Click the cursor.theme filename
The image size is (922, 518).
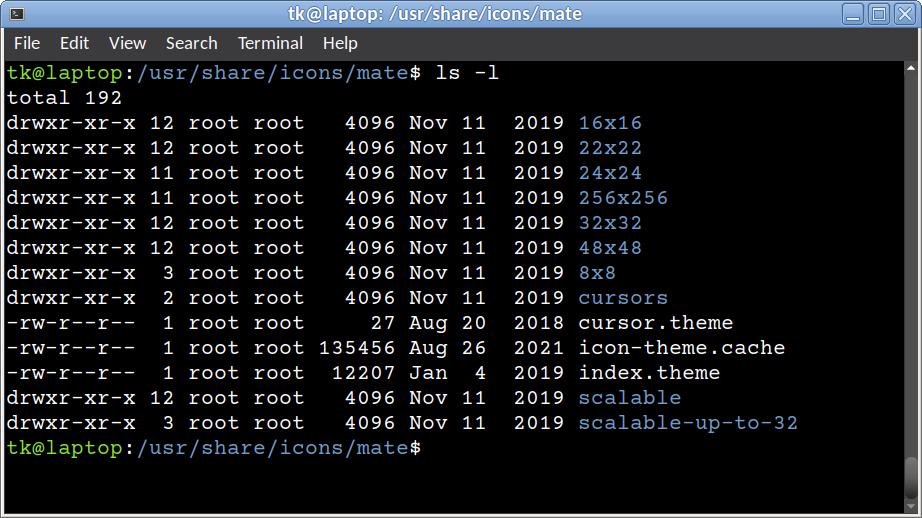click(655, 323)
